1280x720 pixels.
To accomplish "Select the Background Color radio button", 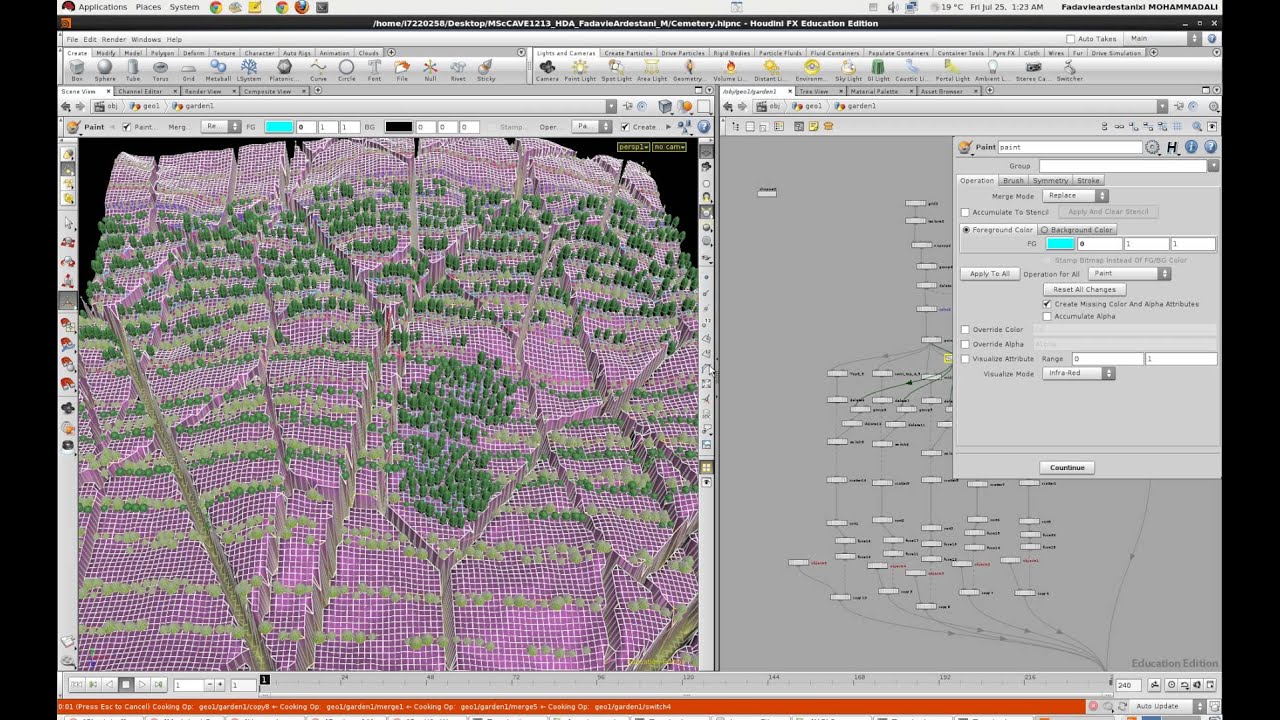I will coord(1045,230).
